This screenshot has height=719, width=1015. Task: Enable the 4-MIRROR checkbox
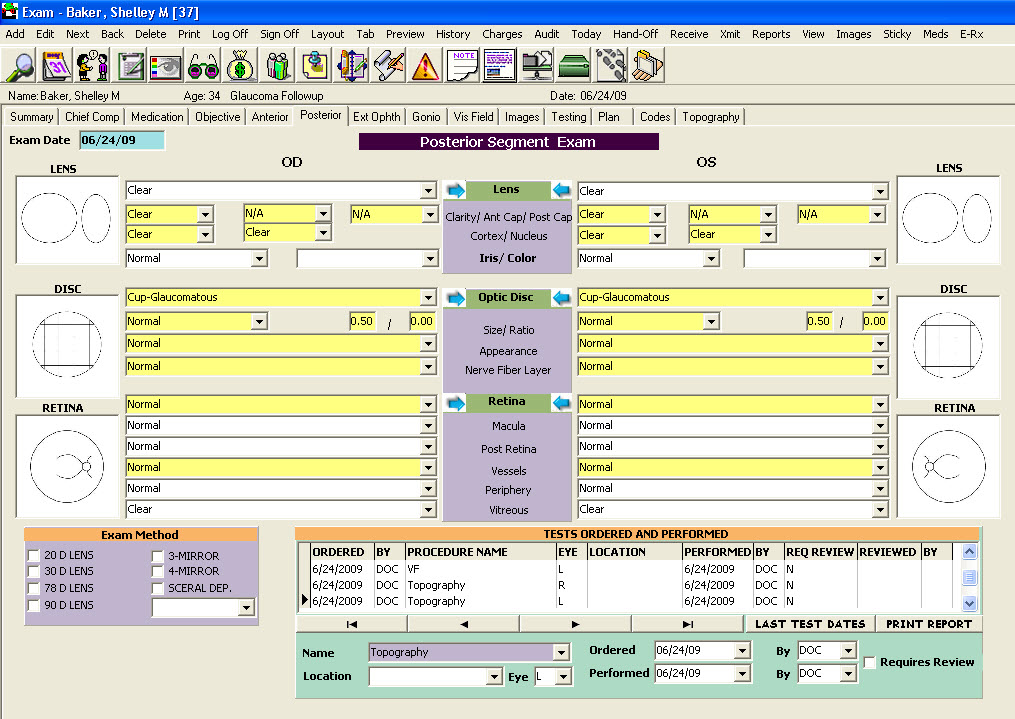[x=157, y=571]
